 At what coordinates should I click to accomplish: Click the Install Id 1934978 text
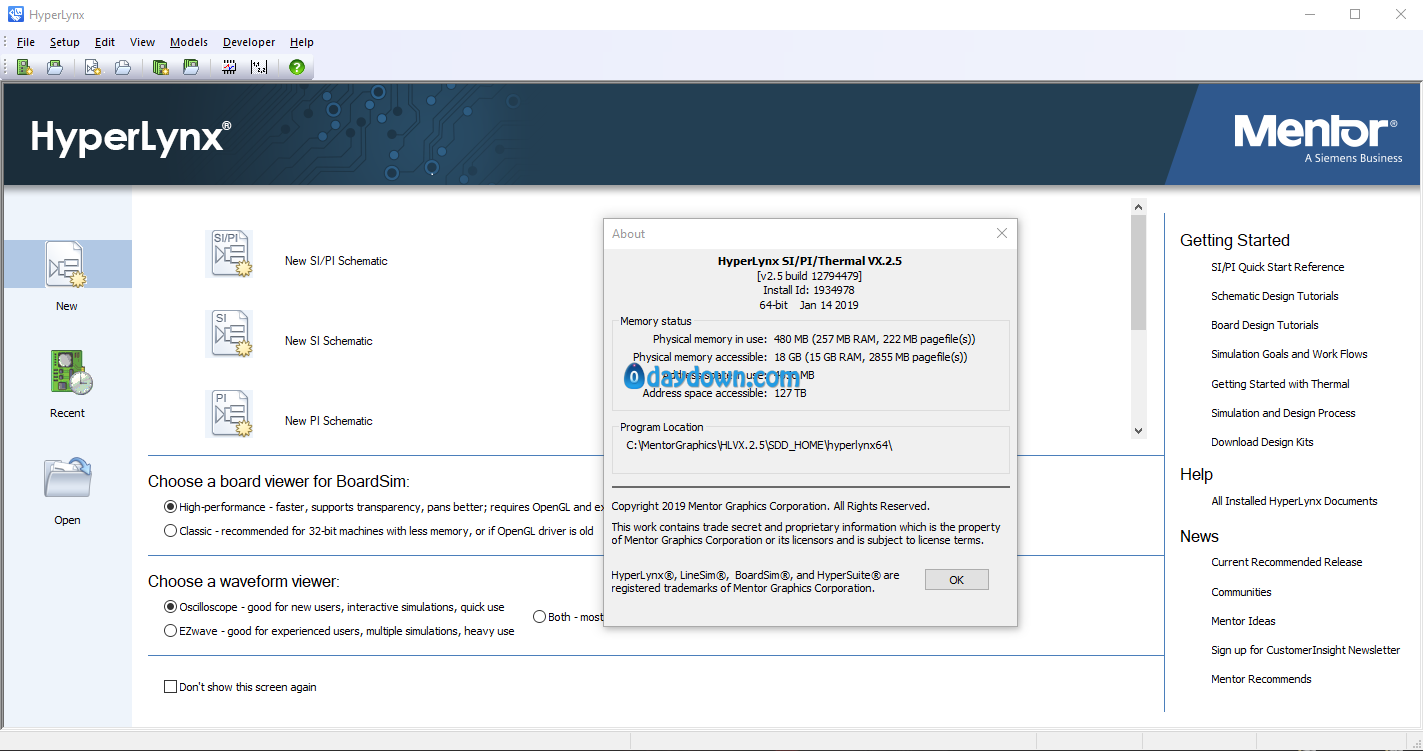coord(809,290)
